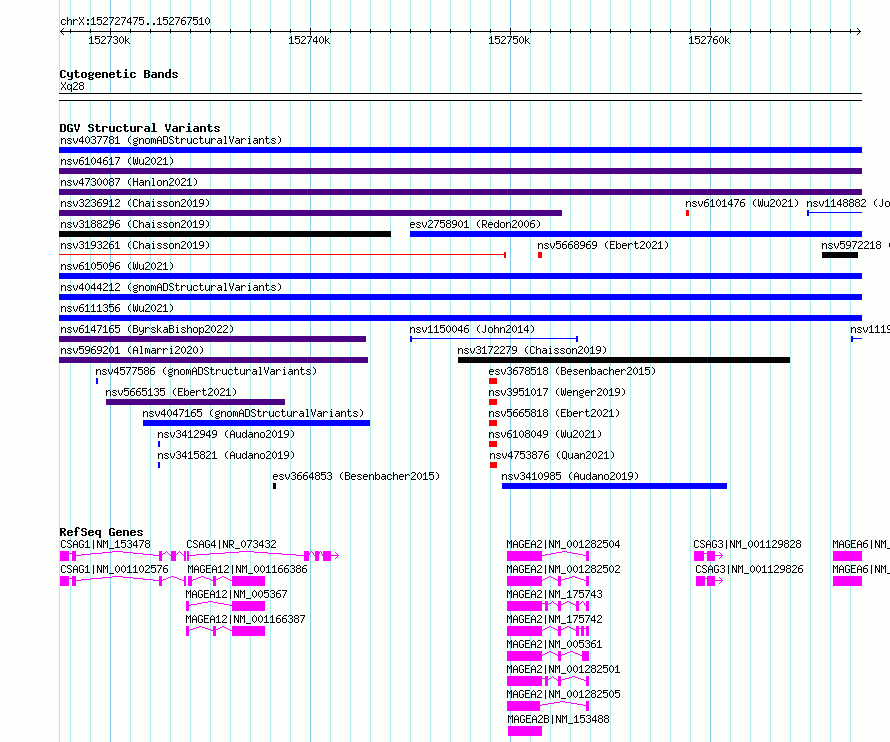
Task: Click the 152760k ruler tick label
Action: tap(710, 40)
